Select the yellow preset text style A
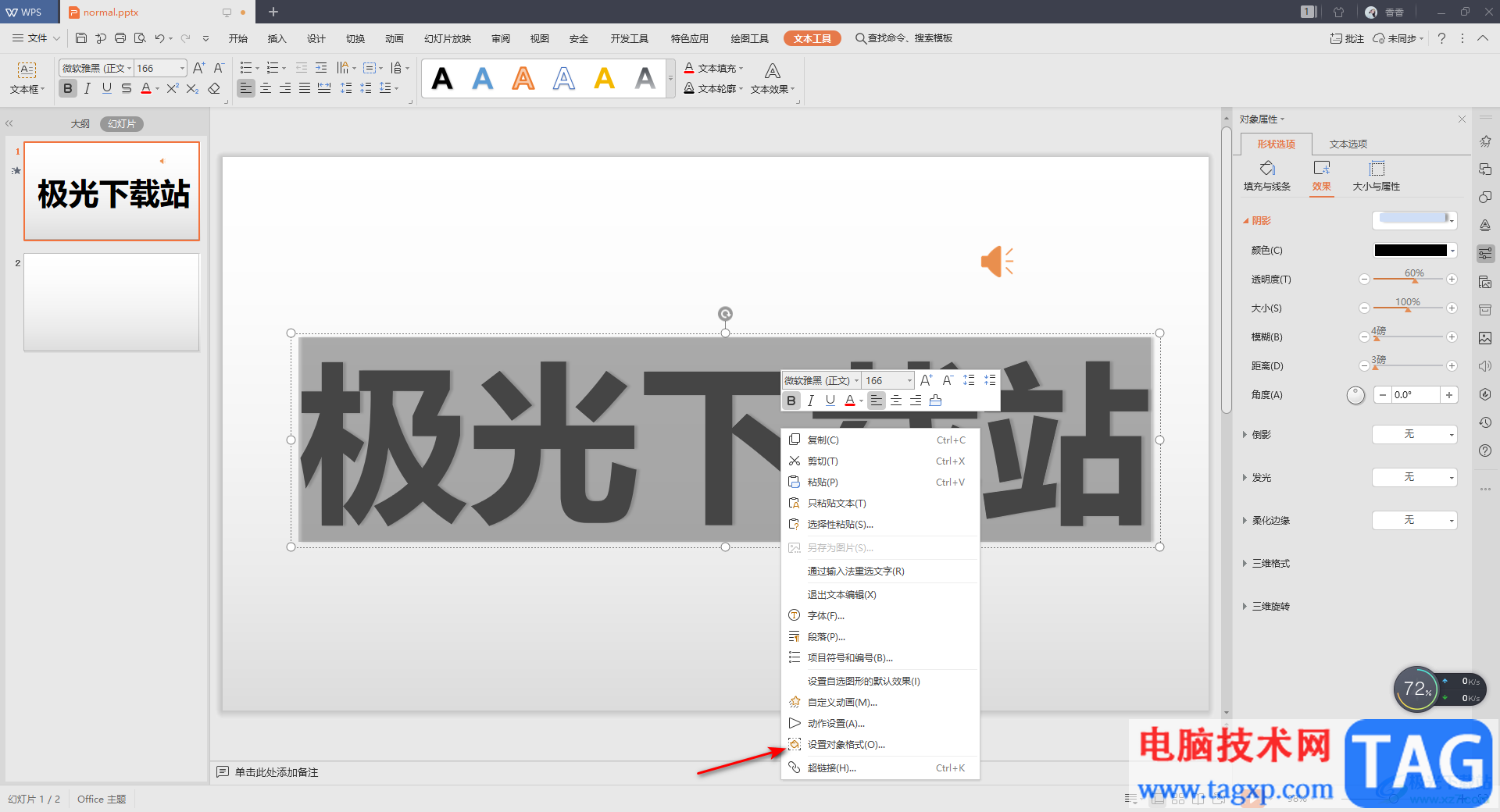This screenshot has width=1500, height=812. coord(605,78)
